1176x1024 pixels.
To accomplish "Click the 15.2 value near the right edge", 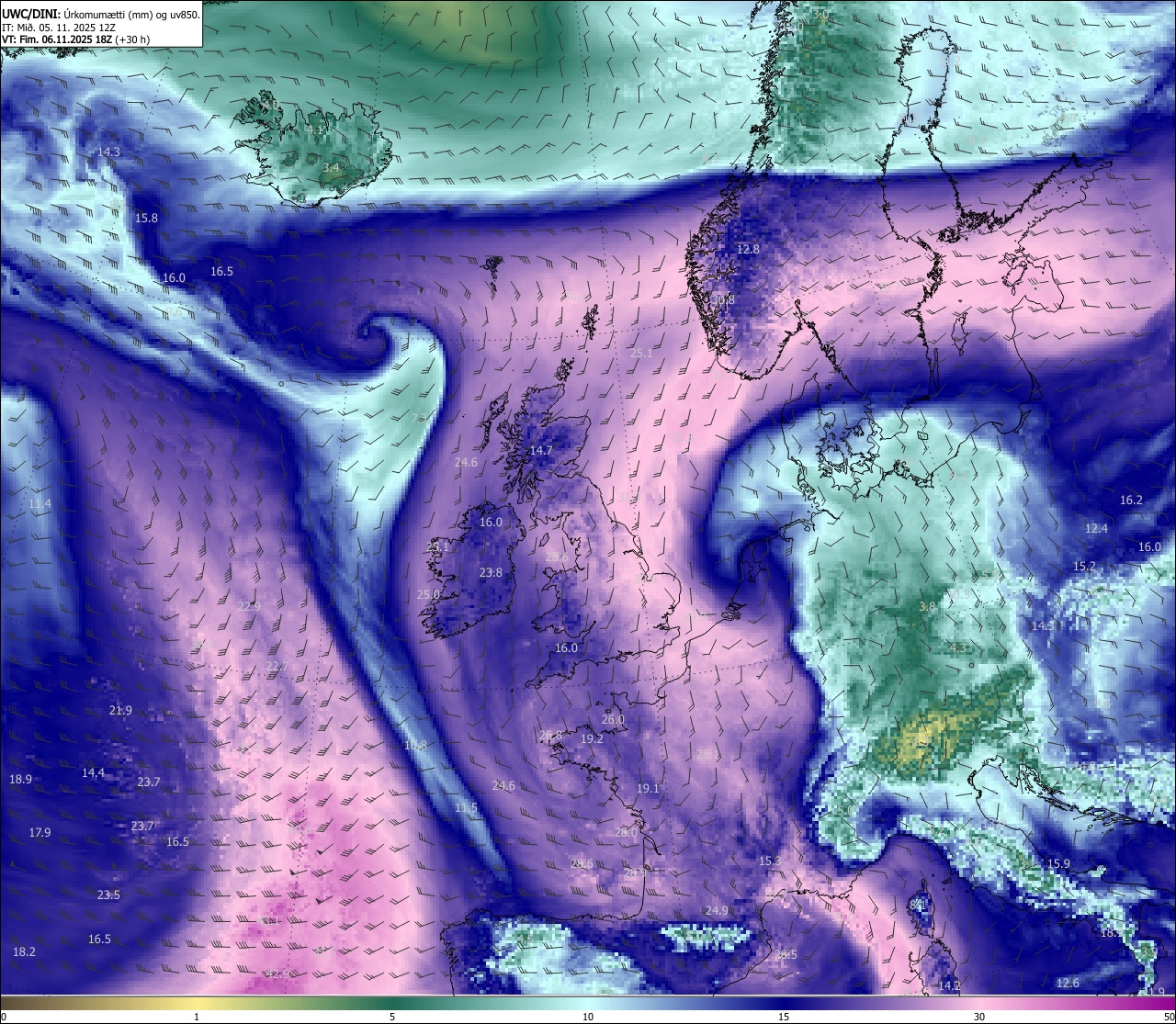I will [1084, 567].
